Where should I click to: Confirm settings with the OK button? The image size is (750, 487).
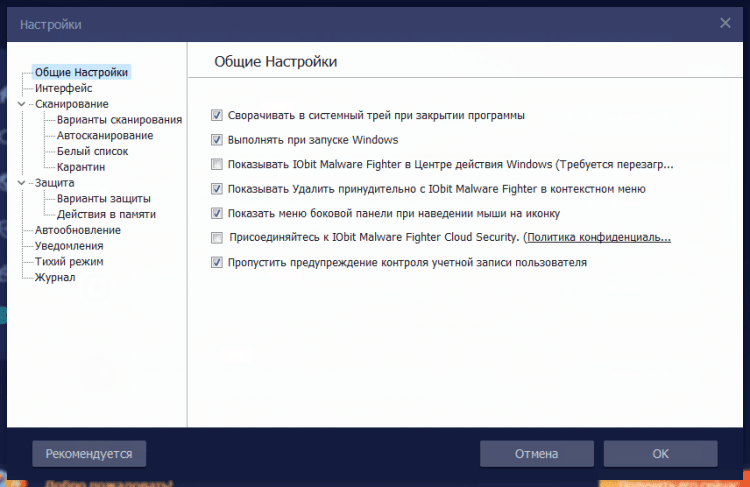[661, 454]
